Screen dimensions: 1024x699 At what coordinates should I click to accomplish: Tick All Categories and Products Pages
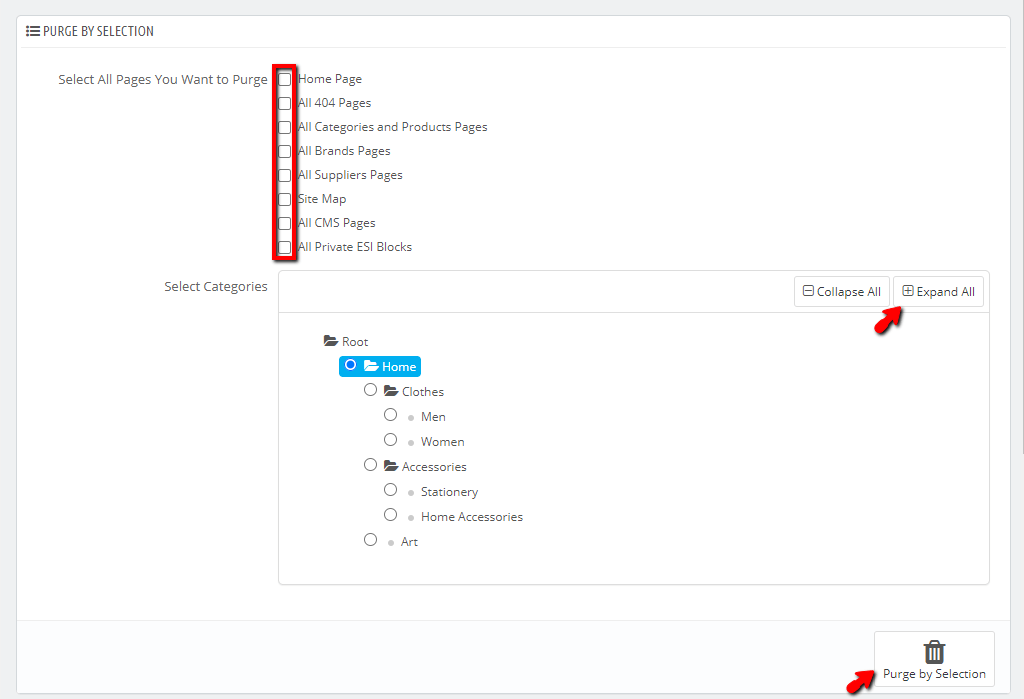tap(285, 127)
